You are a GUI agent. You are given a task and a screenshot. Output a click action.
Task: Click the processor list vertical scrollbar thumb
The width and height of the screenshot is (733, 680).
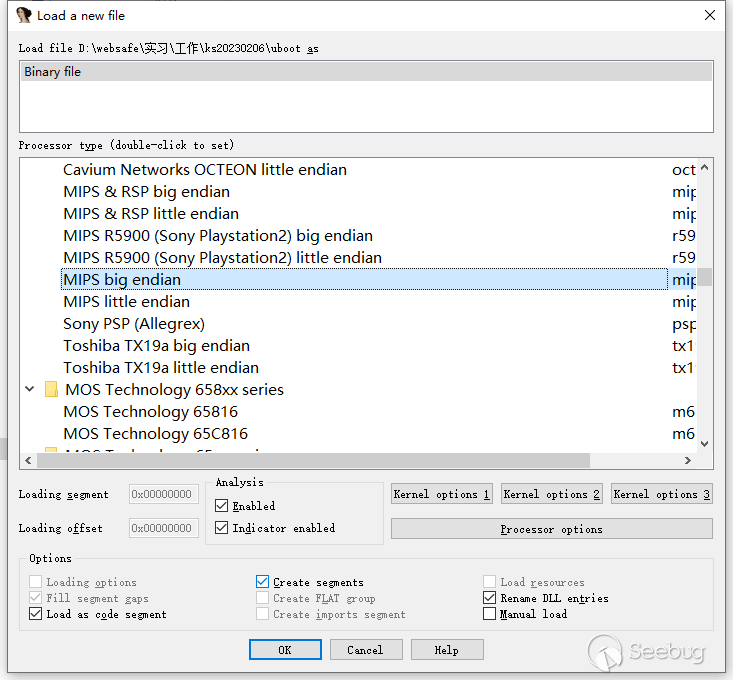(x=704, y=277)
